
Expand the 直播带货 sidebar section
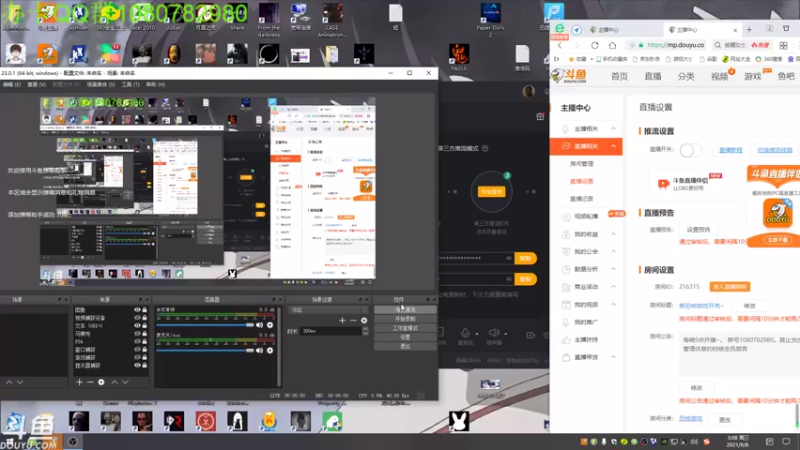pyautogui.click(x=613, y=357)
